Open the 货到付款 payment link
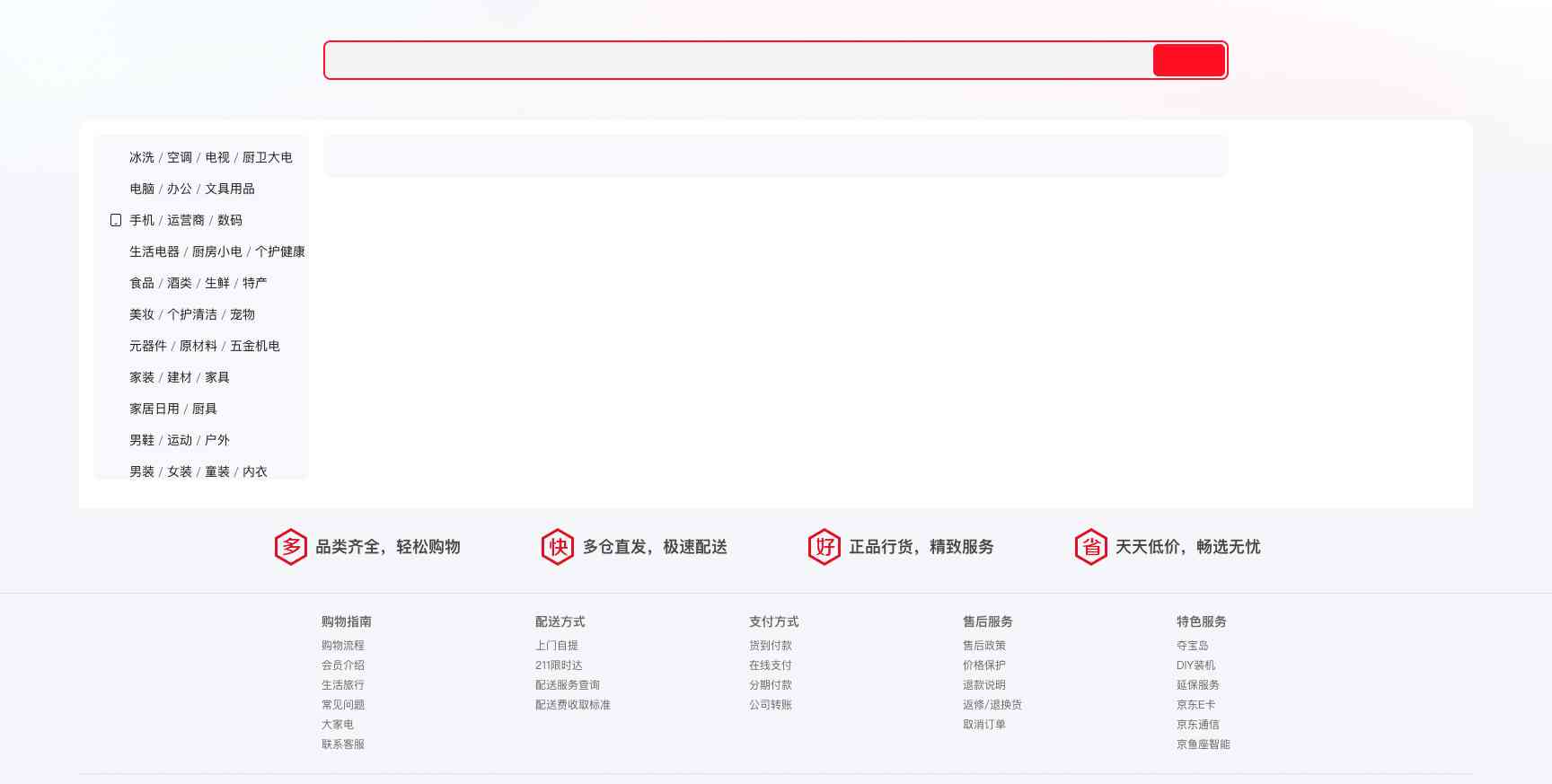Screen dimensions: 1552x784 (x=771, y=646)
